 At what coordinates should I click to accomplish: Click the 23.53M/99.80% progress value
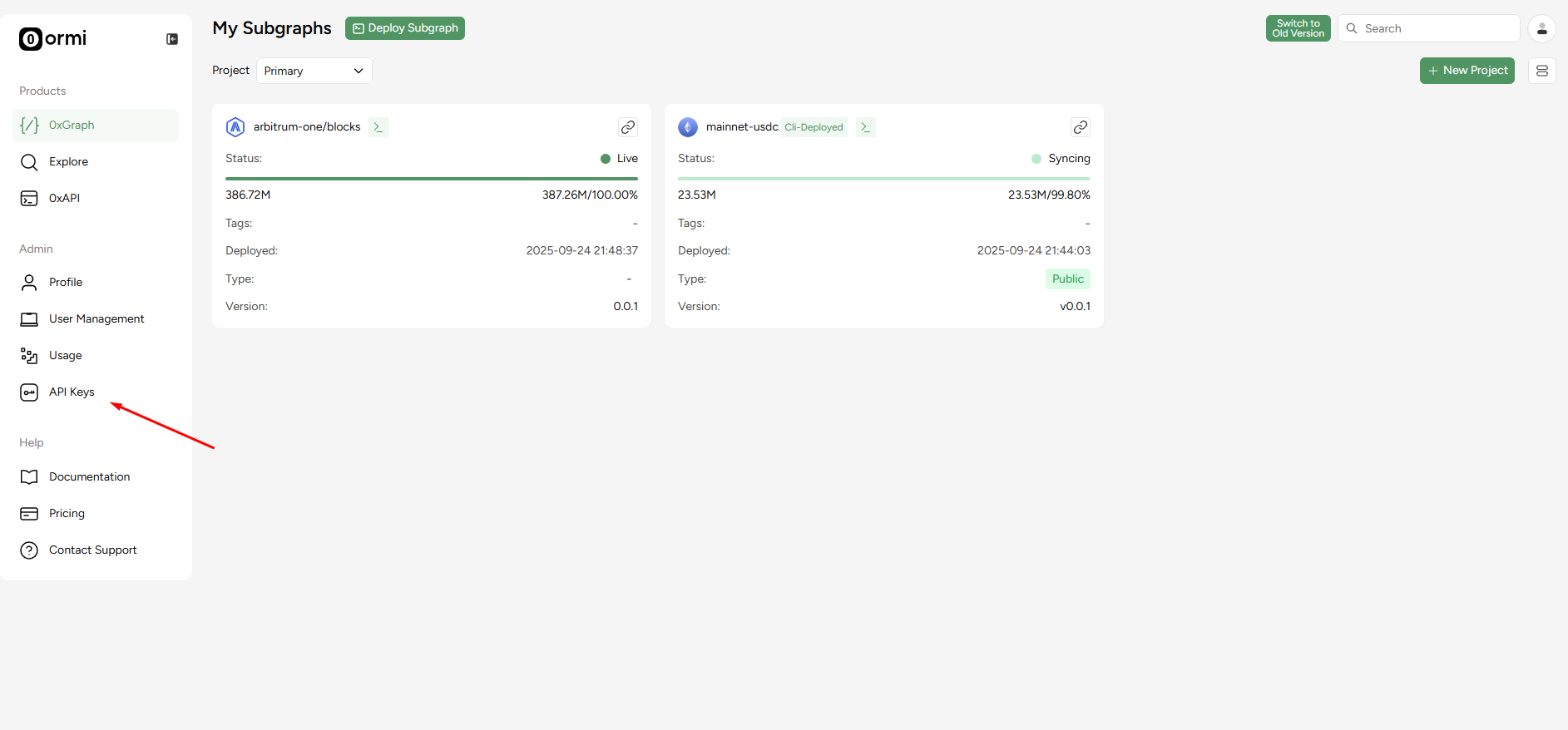(x=1049, y=195)
